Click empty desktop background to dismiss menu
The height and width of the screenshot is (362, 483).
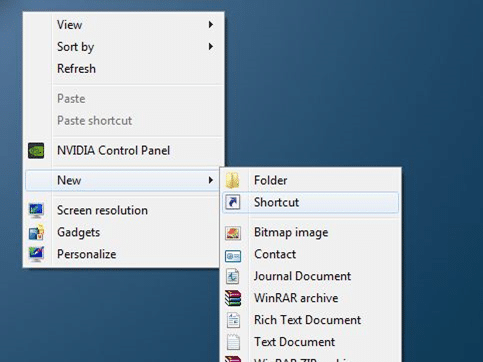pos(333,83)
